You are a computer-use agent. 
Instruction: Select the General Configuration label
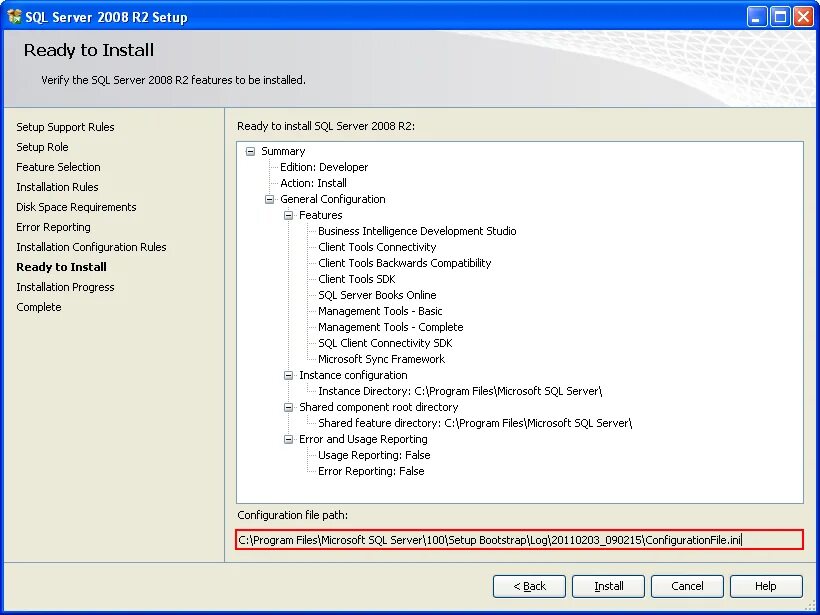(x=333, y=199)
